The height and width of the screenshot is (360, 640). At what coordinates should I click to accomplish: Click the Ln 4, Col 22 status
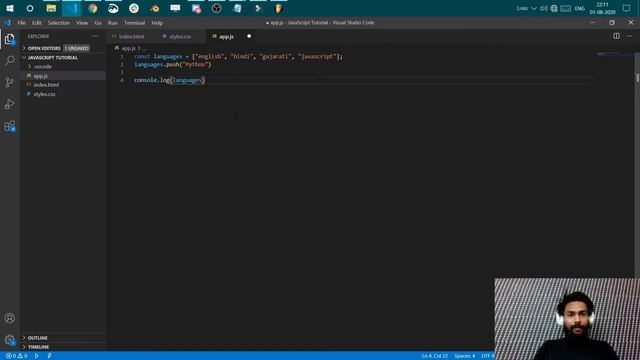click(435, 356)
